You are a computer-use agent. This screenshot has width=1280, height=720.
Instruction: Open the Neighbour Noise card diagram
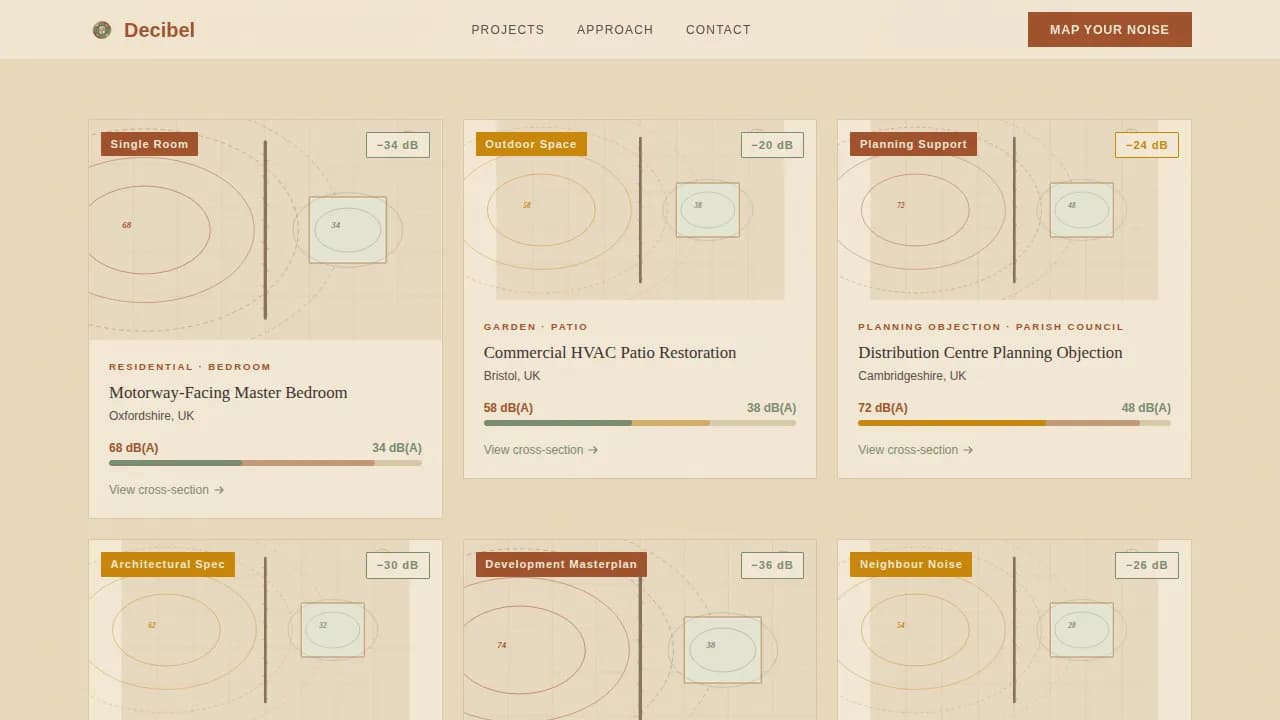1014,630
